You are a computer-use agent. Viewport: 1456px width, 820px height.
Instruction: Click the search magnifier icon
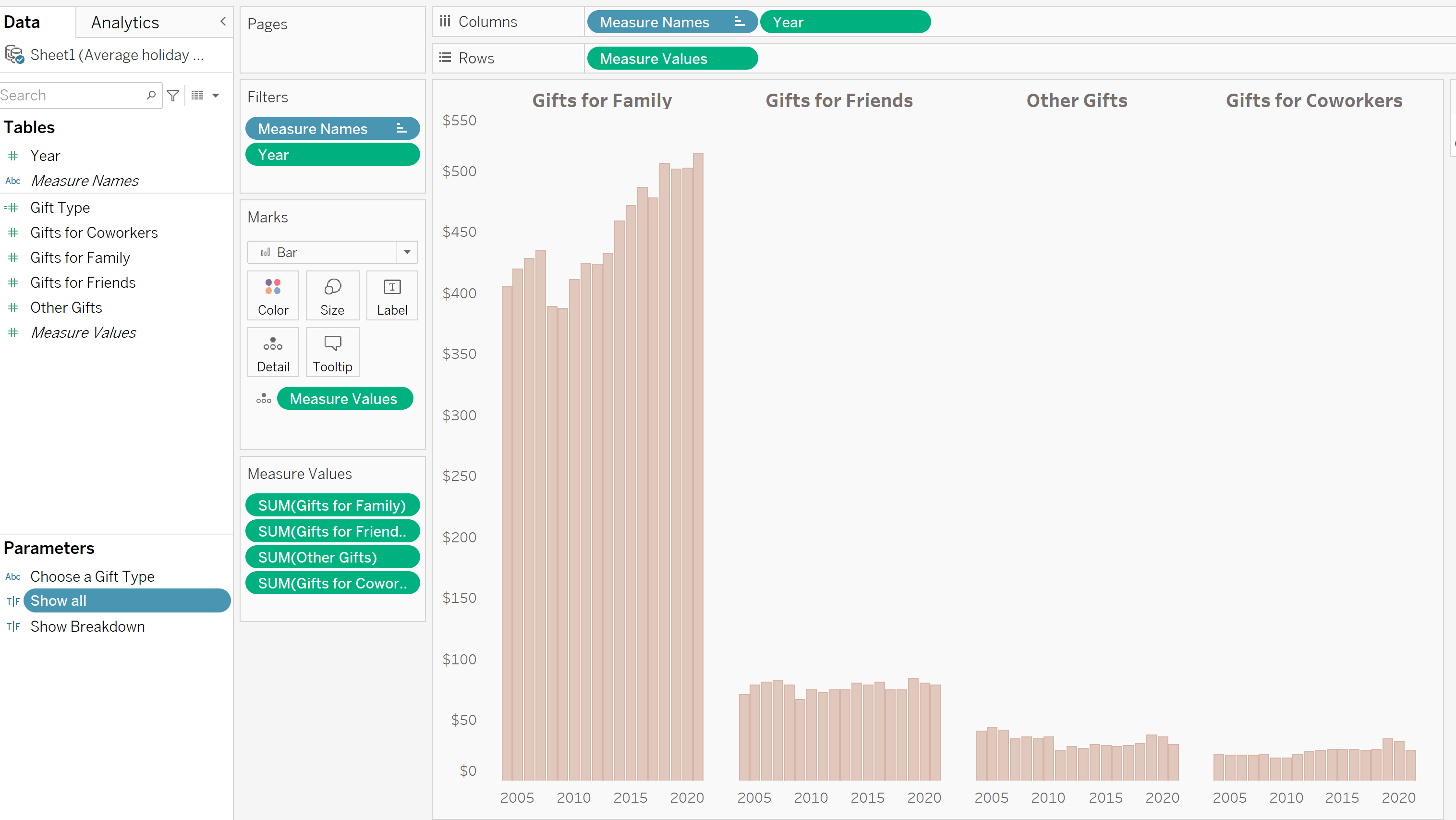click(151, 95)
